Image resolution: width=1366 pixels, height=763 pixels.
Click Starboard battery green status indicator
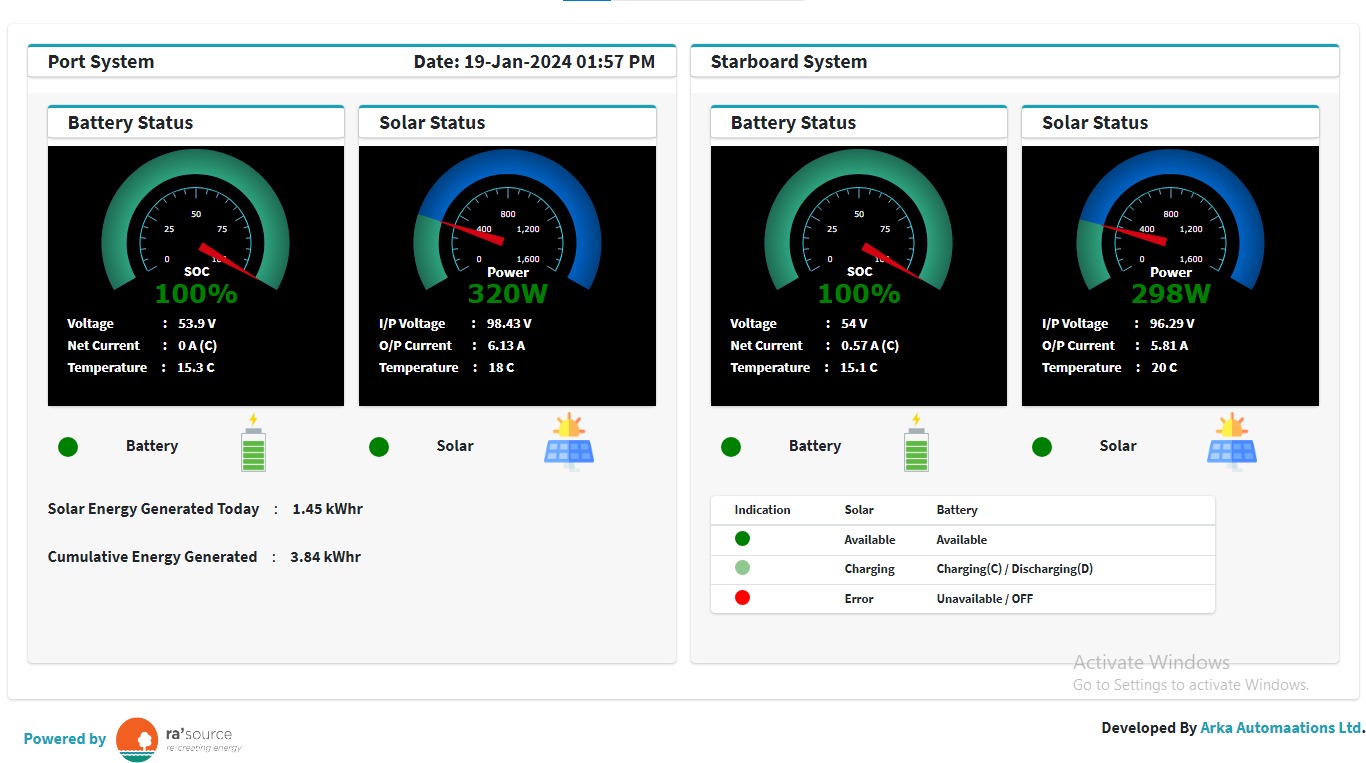(731, 447)
